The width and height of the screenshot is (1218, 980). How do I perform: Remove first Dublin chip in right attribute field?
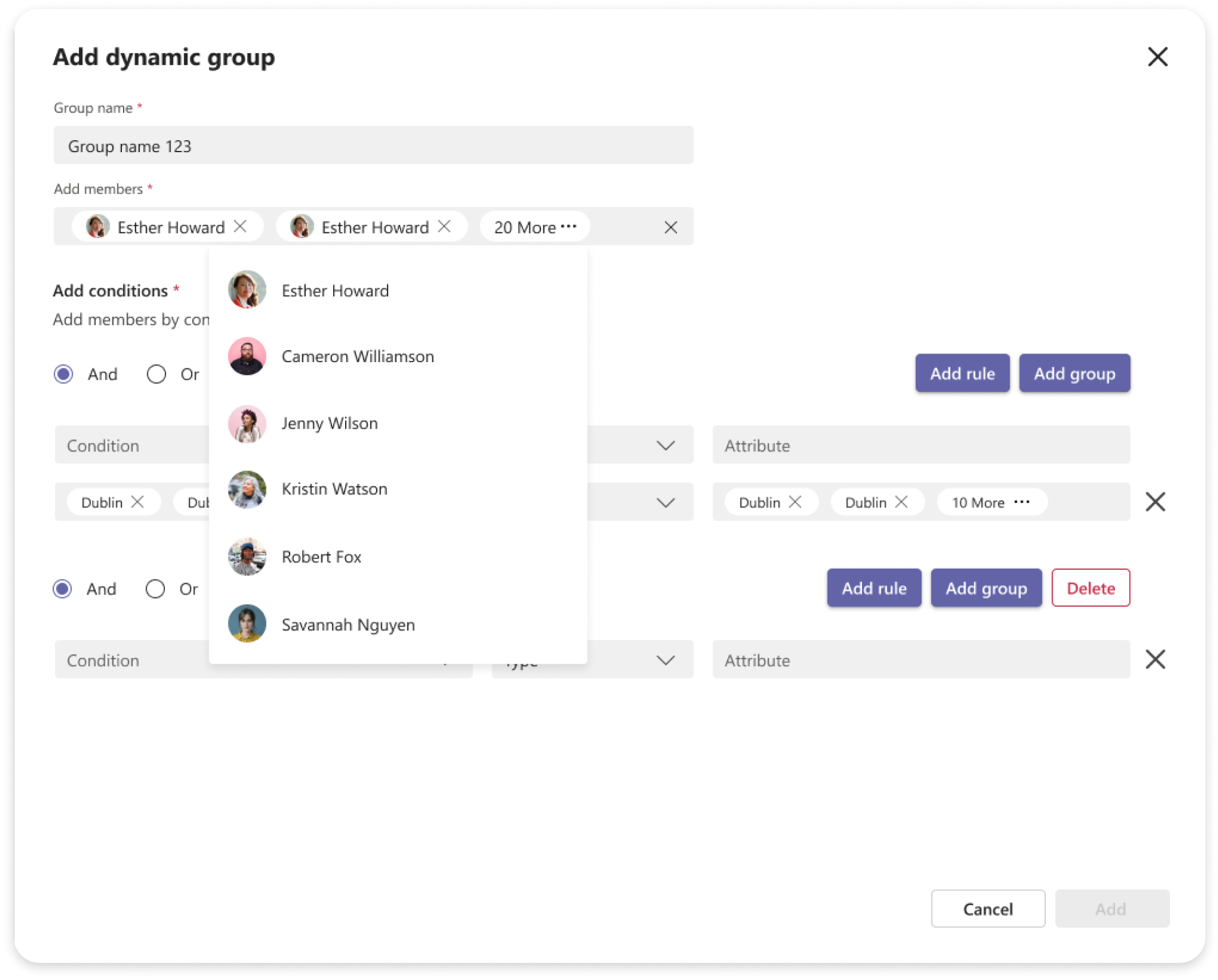795,502
